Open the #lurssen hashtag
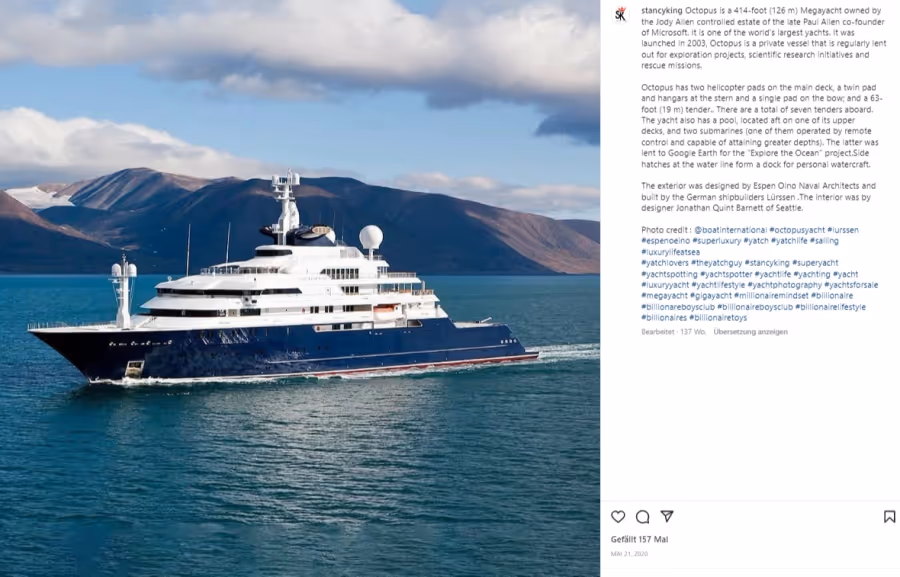Viewport: 900px width, 577px height. (x=843, y=230)
